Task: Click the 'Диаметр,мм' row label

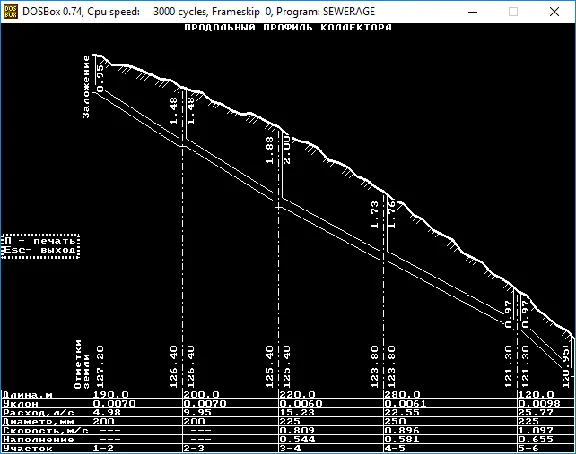Action: (39, 421)
